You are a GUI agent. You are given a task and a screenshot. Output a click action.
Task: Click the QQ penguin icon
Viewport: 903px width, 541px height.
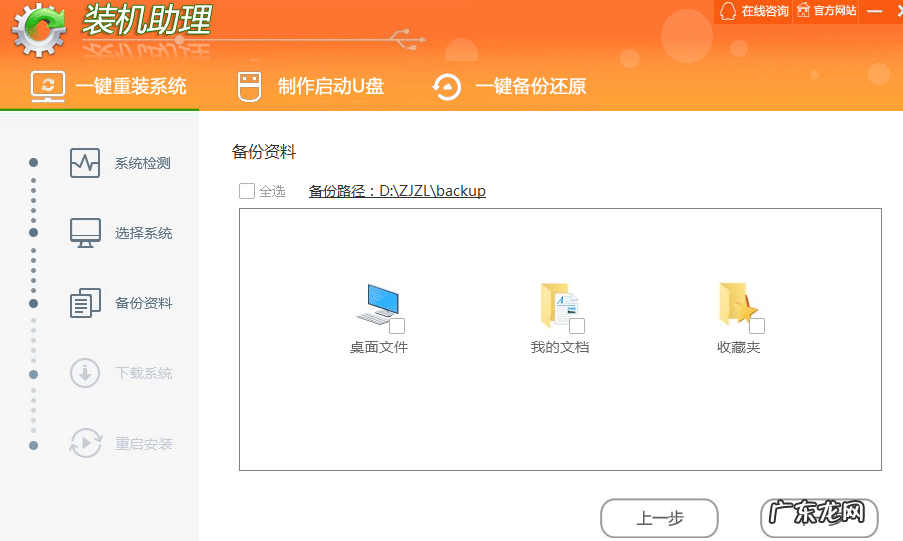(728, 11)
